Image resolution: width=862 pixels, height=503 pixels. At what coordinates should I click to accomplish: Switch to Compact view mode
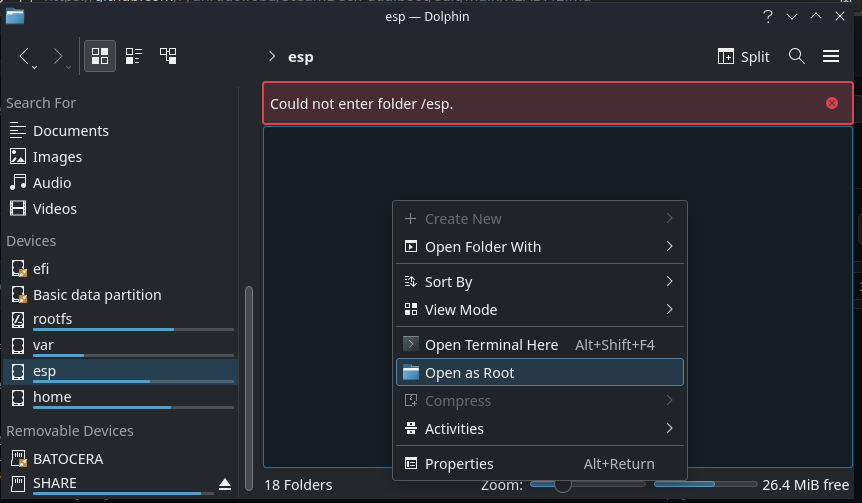[x=134, y=56]
